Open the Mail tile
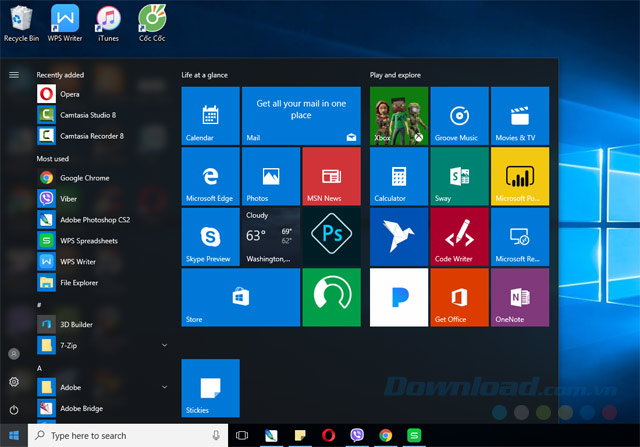This screenshot has height=447, width=640. (301, 116)
